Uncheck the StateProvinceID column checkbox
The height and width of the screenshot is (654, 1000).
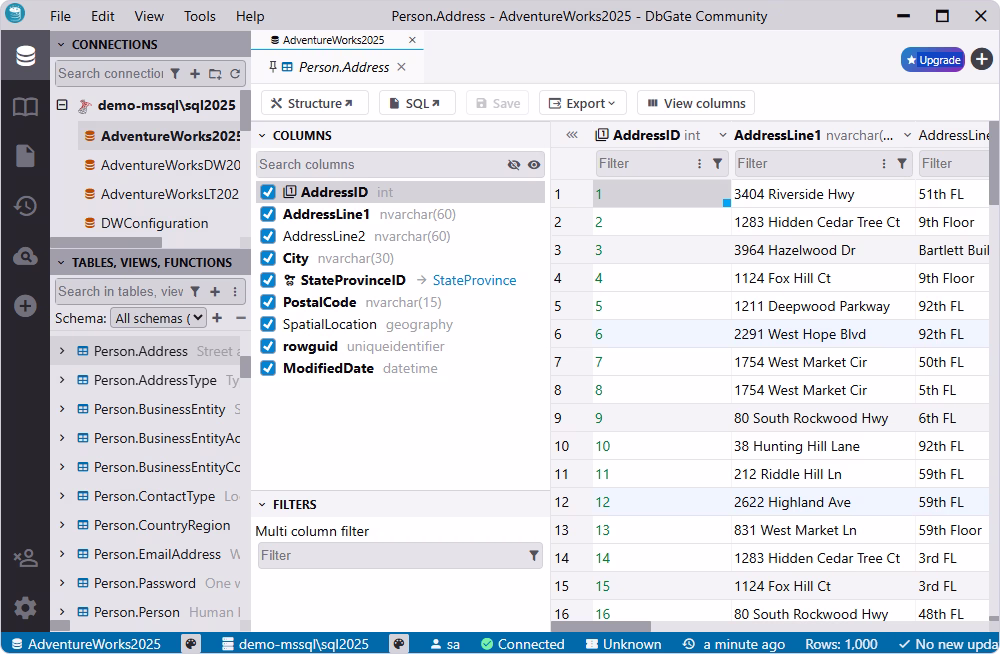pos(268,281)
